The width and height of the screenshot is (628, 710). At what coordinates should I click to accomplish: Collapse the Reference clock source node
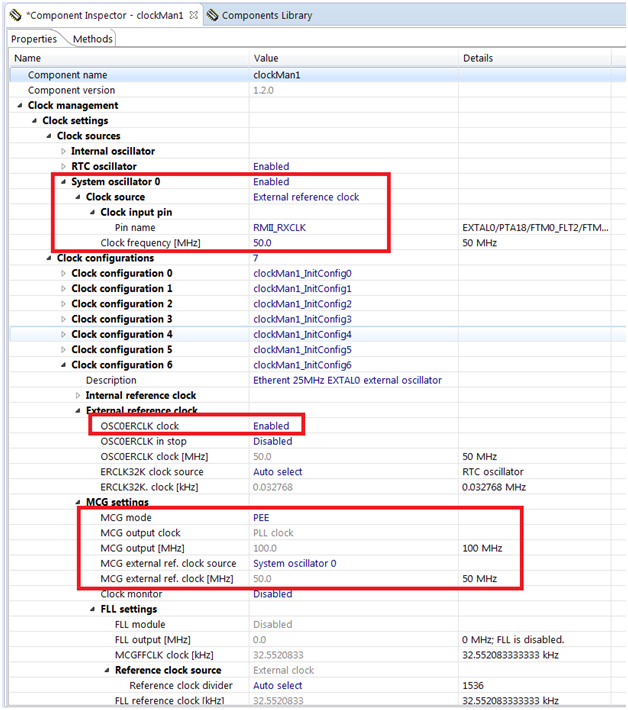(x=107, y=670)
